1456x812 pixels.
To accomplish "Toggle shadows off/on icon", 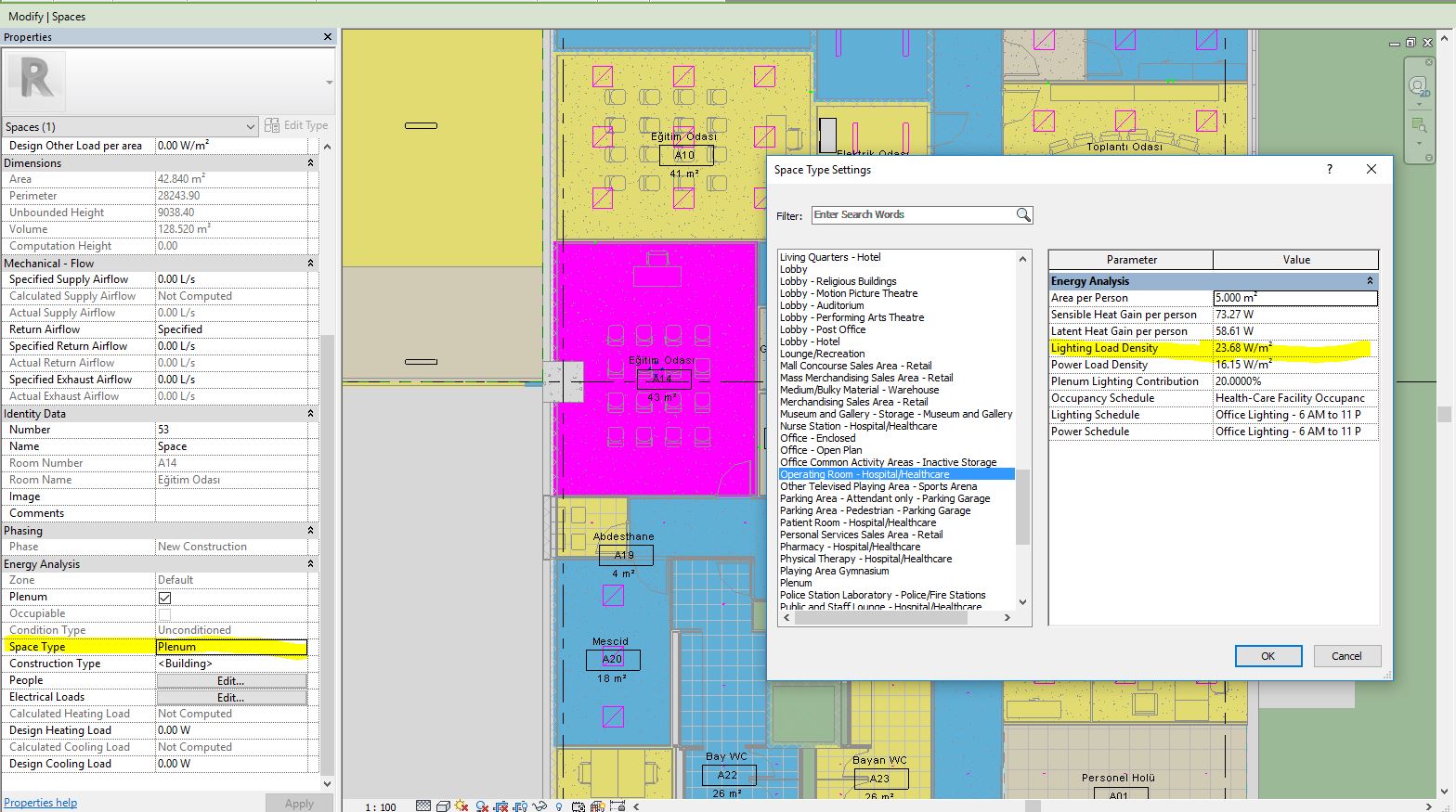I will coord(482,806).
